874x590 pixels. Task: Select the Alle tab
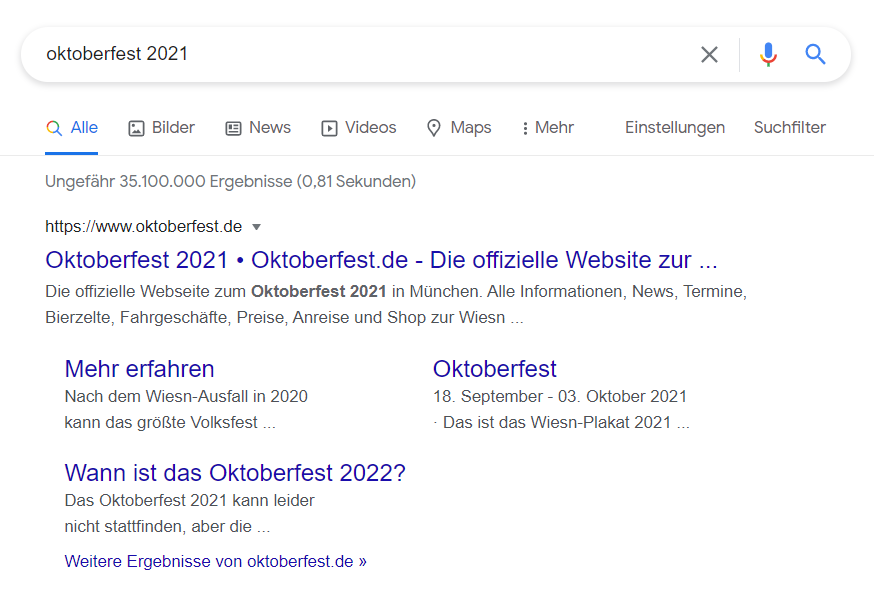pos(72,128)
